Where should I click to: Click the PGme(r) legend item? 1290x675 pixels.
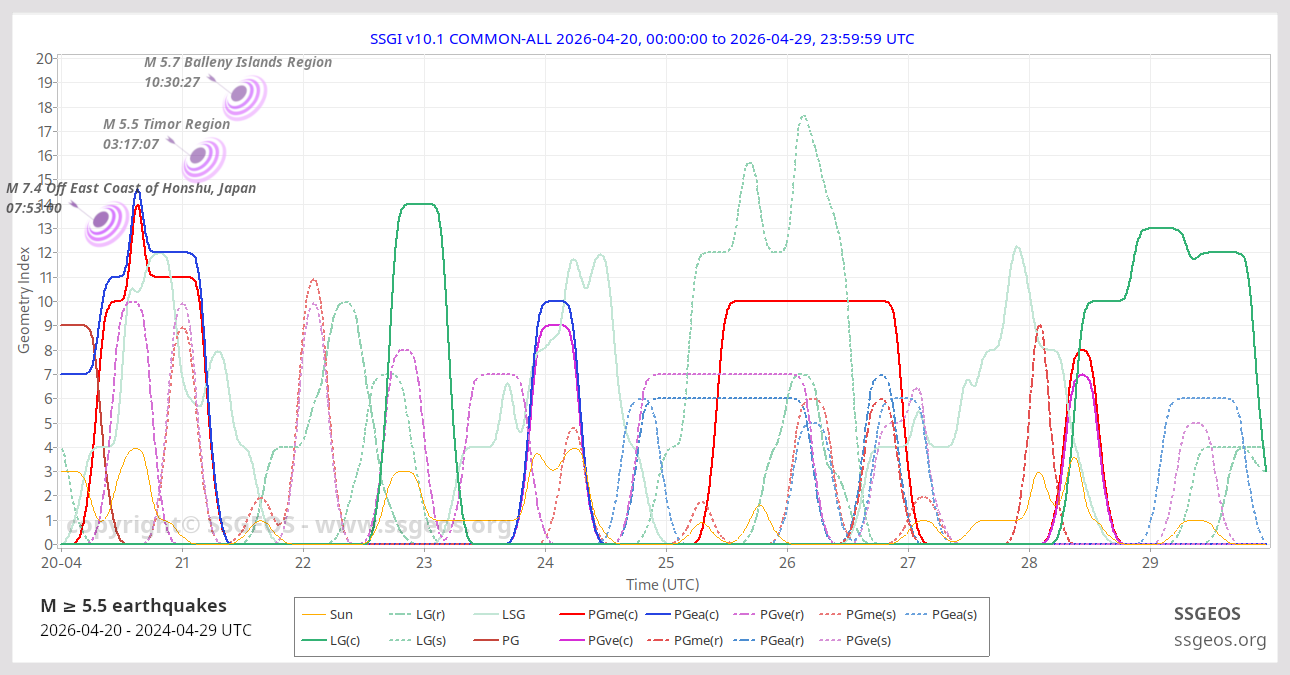click(688, 640)
